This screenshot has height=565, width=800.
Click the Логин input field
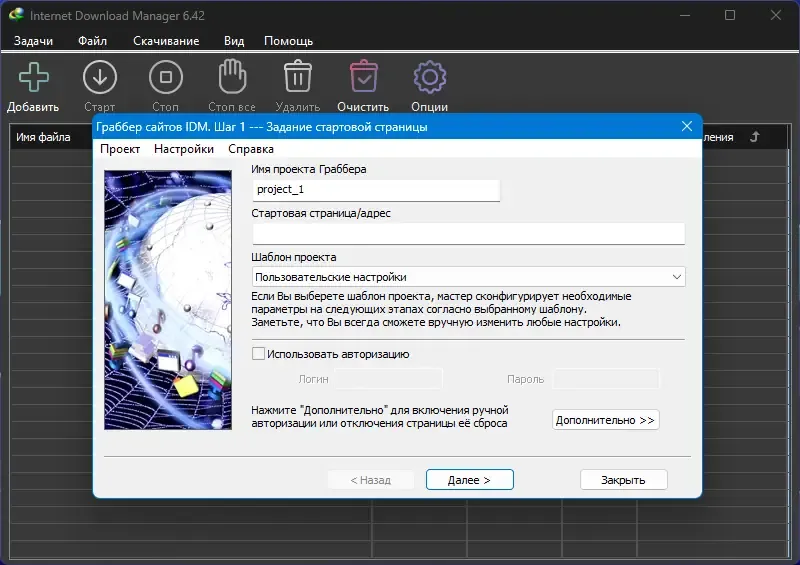tap(388, 379)
